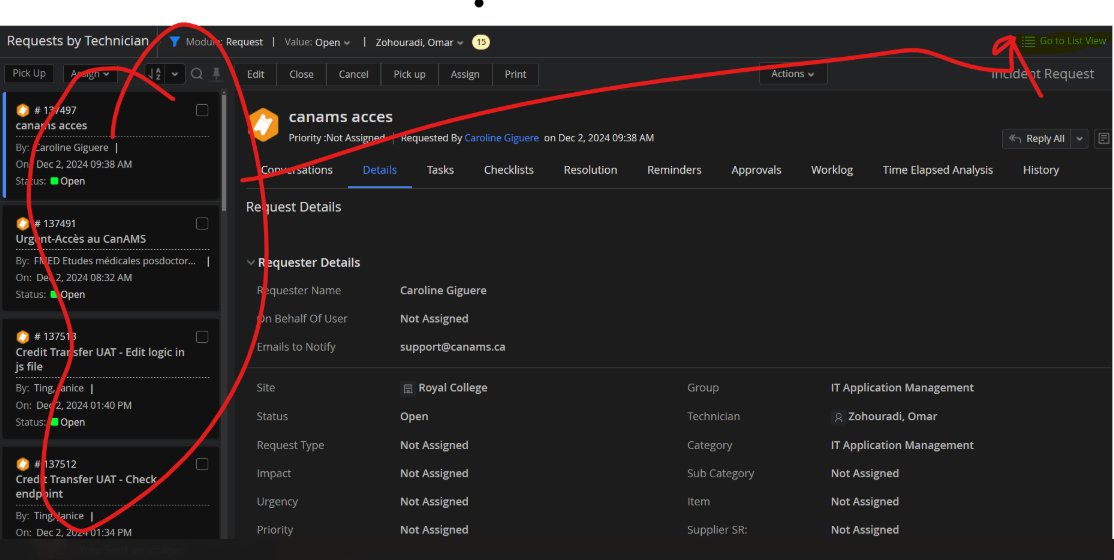The width and height of the screenshot is (1114, 560).
Task: Click the Pick Up button in list toolbar
Action: (x=29, y=73)
